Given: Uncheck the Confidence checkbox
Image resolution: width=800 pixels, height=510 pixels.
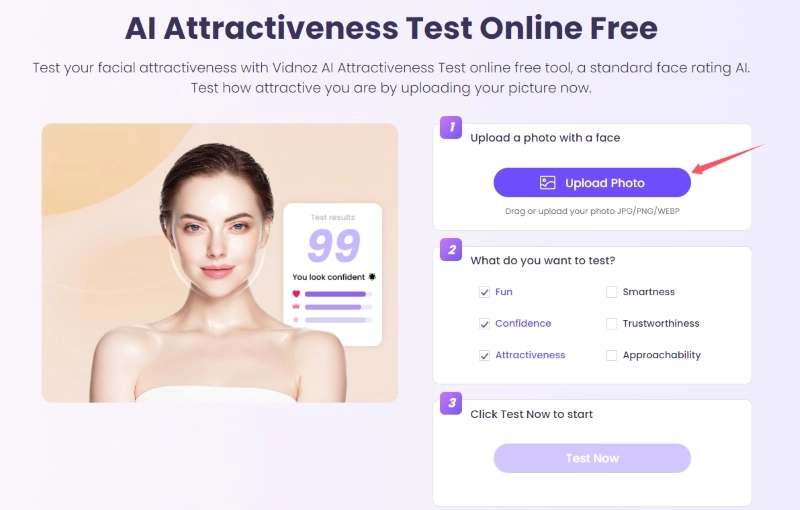Looking at the screenshot, I should [x=484, y=324].
